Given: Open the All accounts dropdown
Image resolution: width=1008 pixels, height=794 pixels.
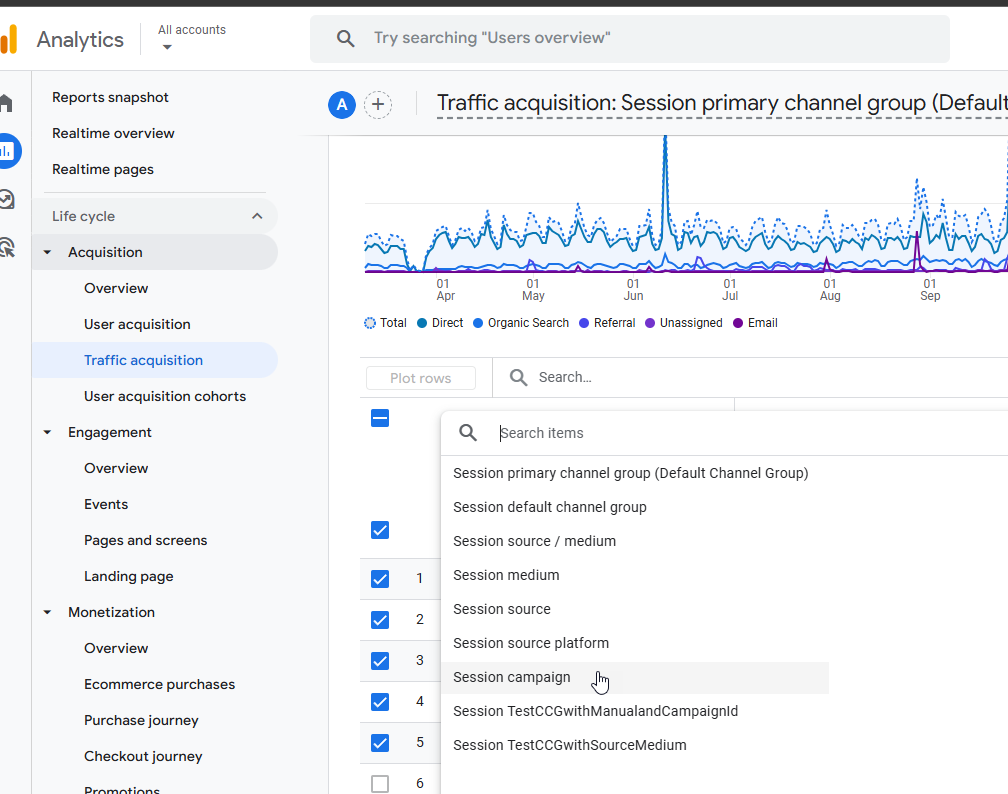Looking at the screenshot, I should click(x=192, y=38).
